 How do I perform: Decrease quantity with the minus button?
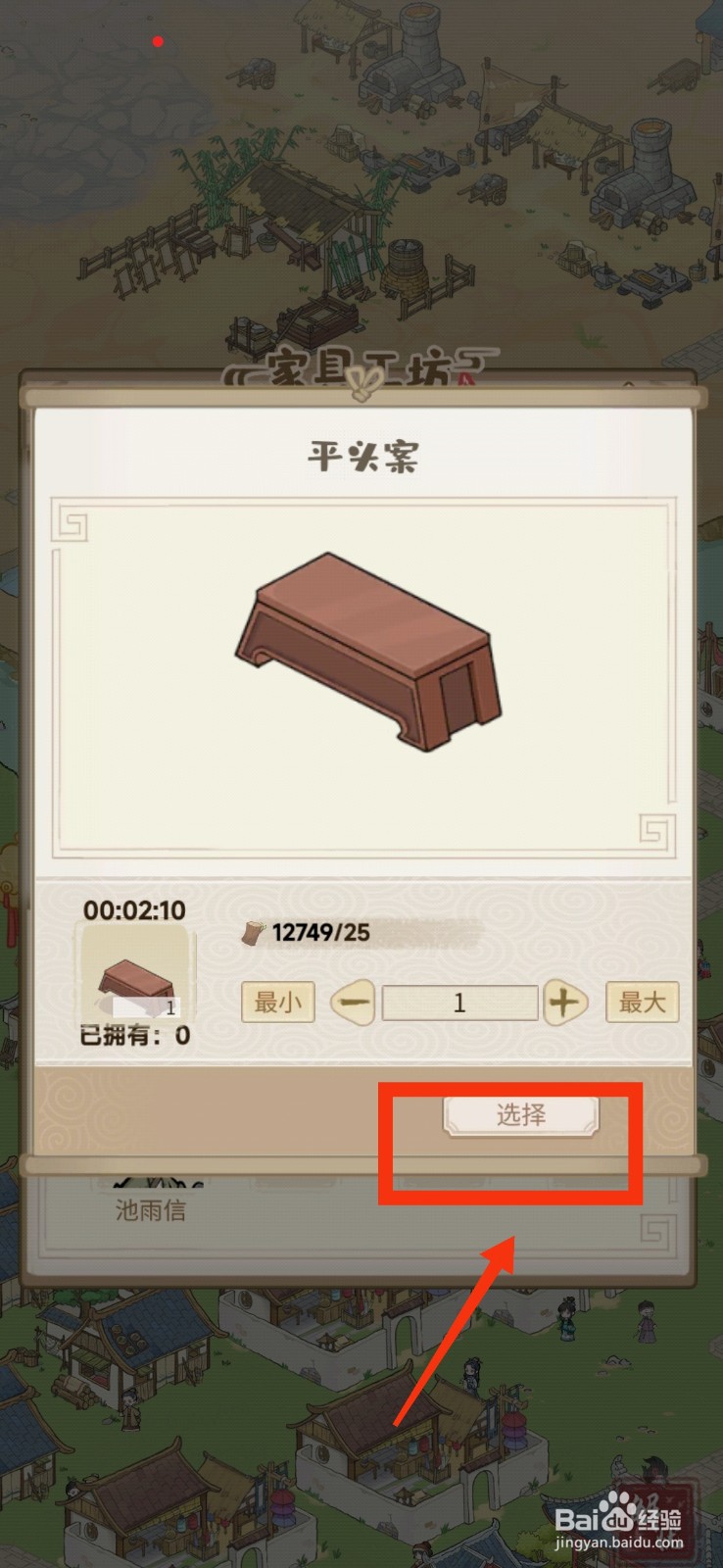[354, 1003]
